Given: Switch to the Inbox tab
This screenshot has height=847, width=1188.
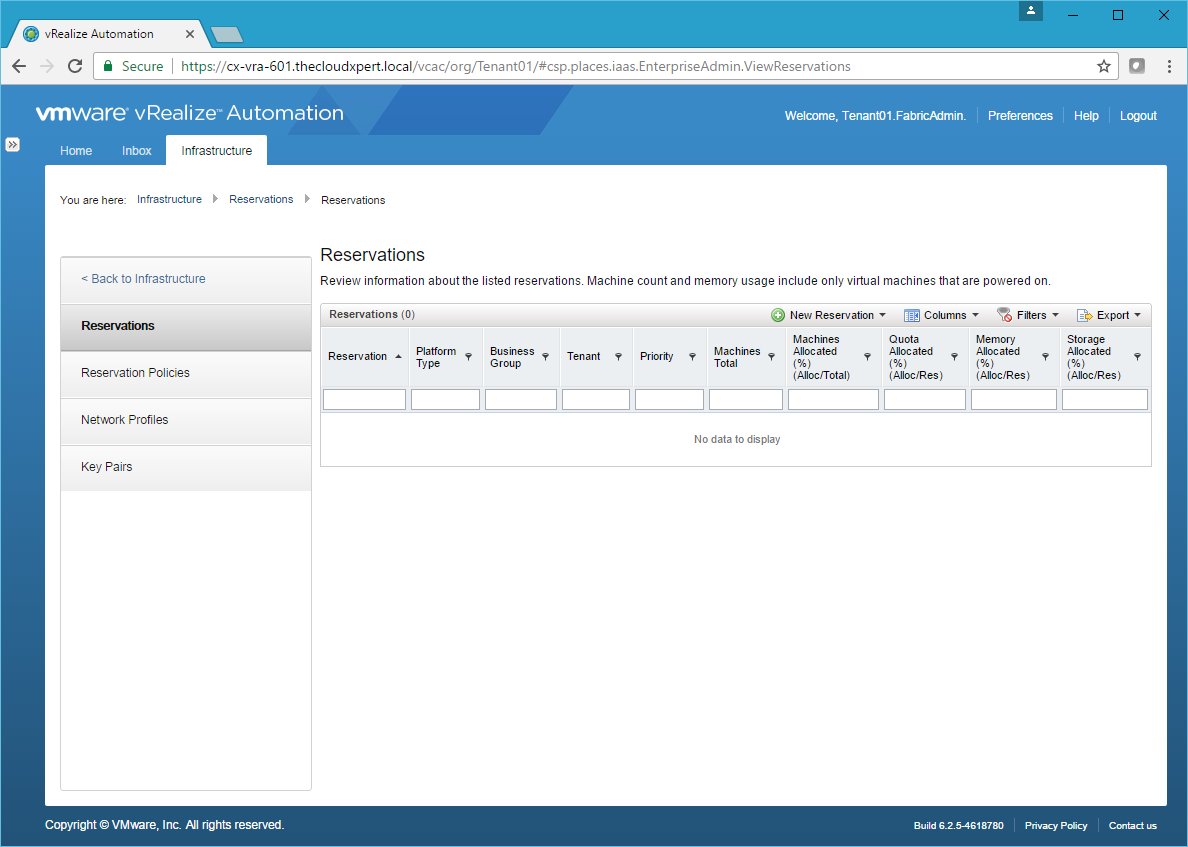Looking at the screenshot, I should [x=137, y=151].
